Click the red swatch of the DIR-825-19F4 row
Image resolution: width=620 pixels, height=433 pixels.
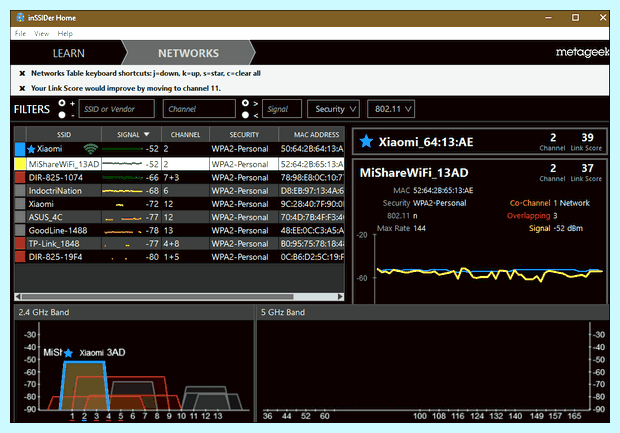click(20, 257)
